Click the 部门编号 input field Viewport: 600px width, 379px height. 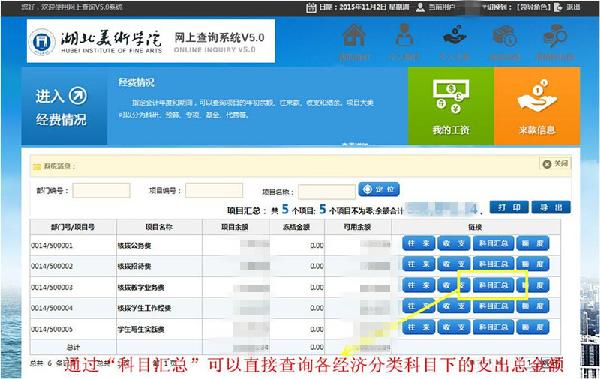click(x=101, y=190)
